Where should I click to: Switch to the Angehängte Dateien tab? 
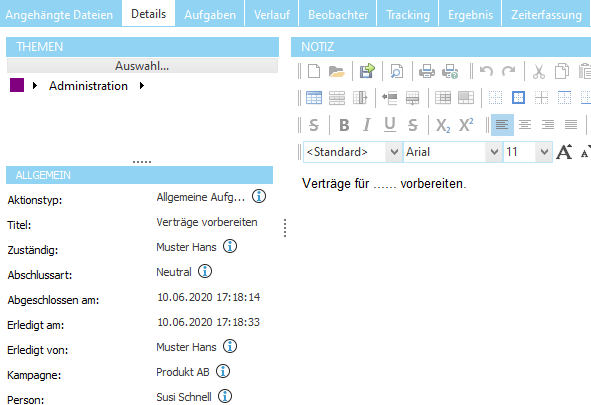pos(59,14)
